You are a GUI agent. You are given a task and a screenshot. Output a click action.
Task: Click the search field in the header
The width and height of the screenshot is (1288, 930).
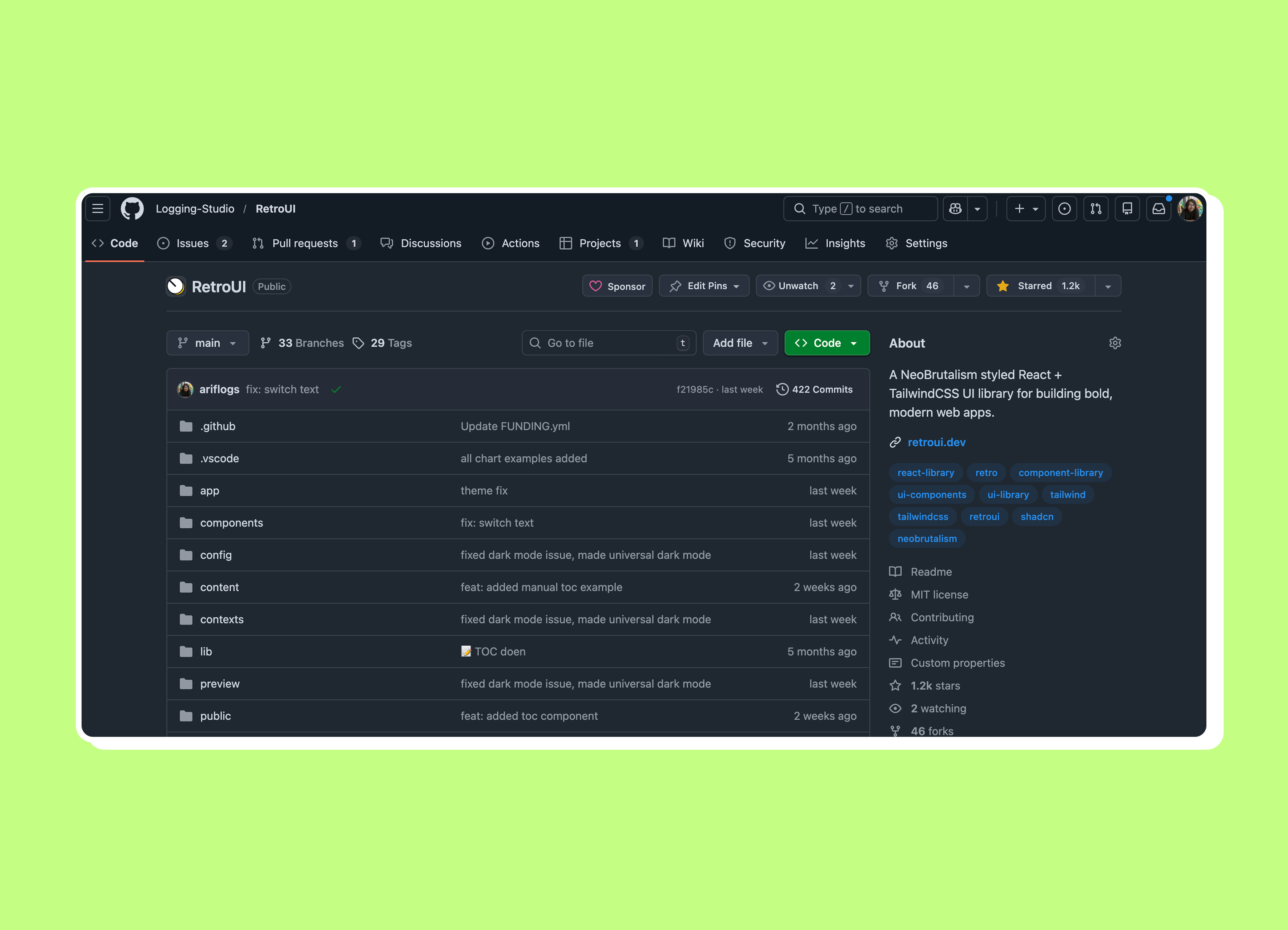point(860,209)
